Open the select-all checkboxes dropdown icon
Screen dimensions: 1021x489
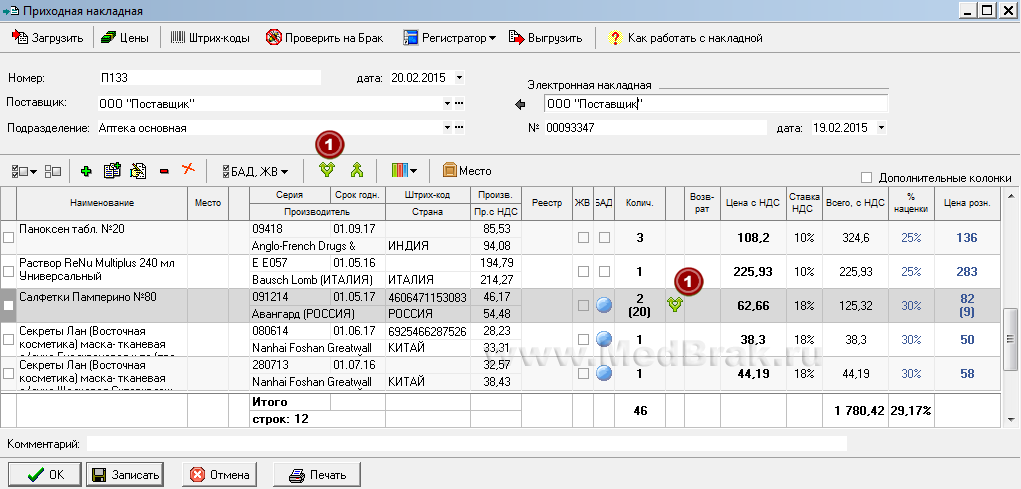[24, 171]
